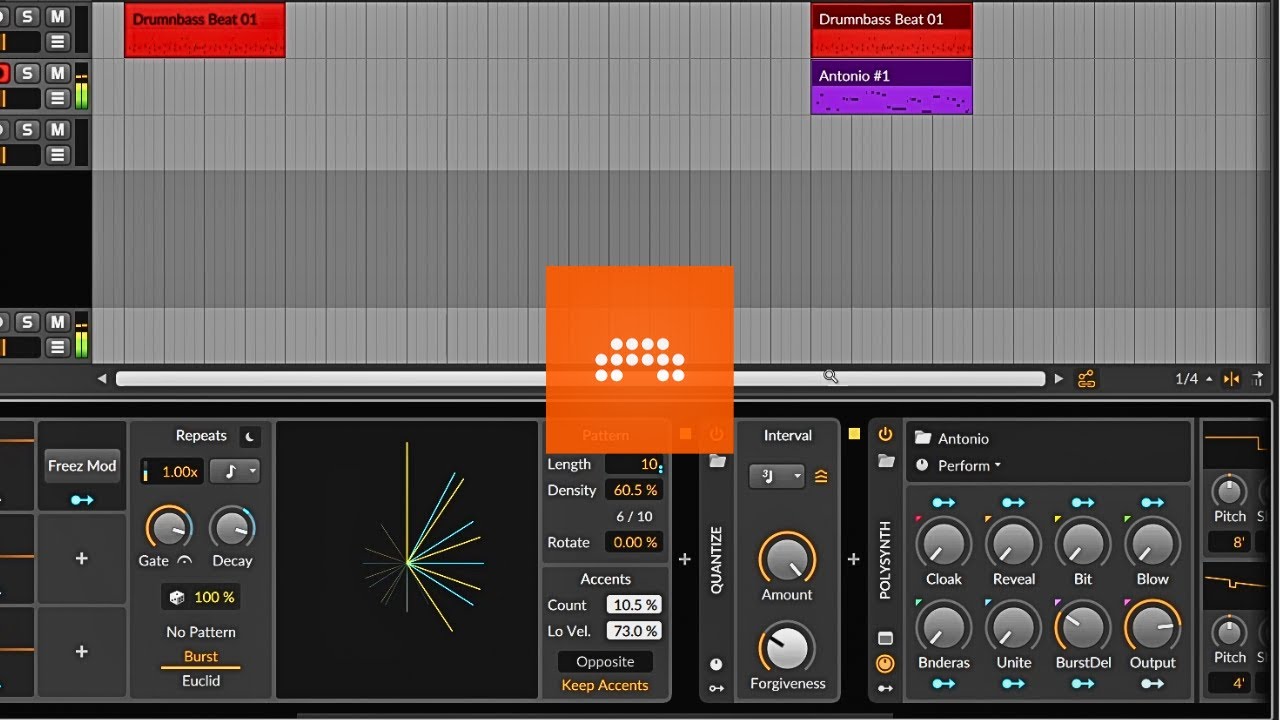1280x720 pixels.
Task: Click the Quantize Amount knob
Action: click(788, 558)
